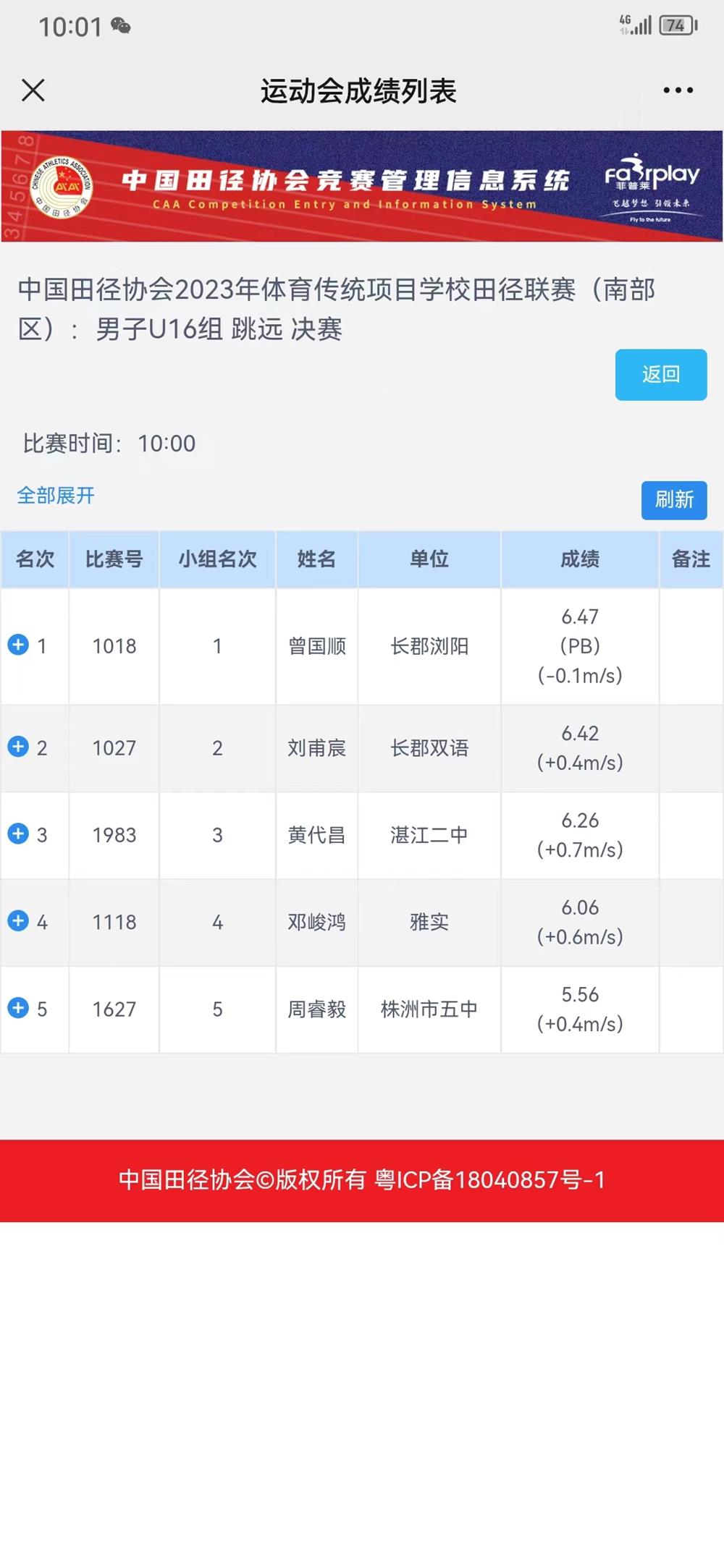Expand the plus icon for rank 3
The height and width of the screenshot is (1568, 724).
click(x=18, y=834)
